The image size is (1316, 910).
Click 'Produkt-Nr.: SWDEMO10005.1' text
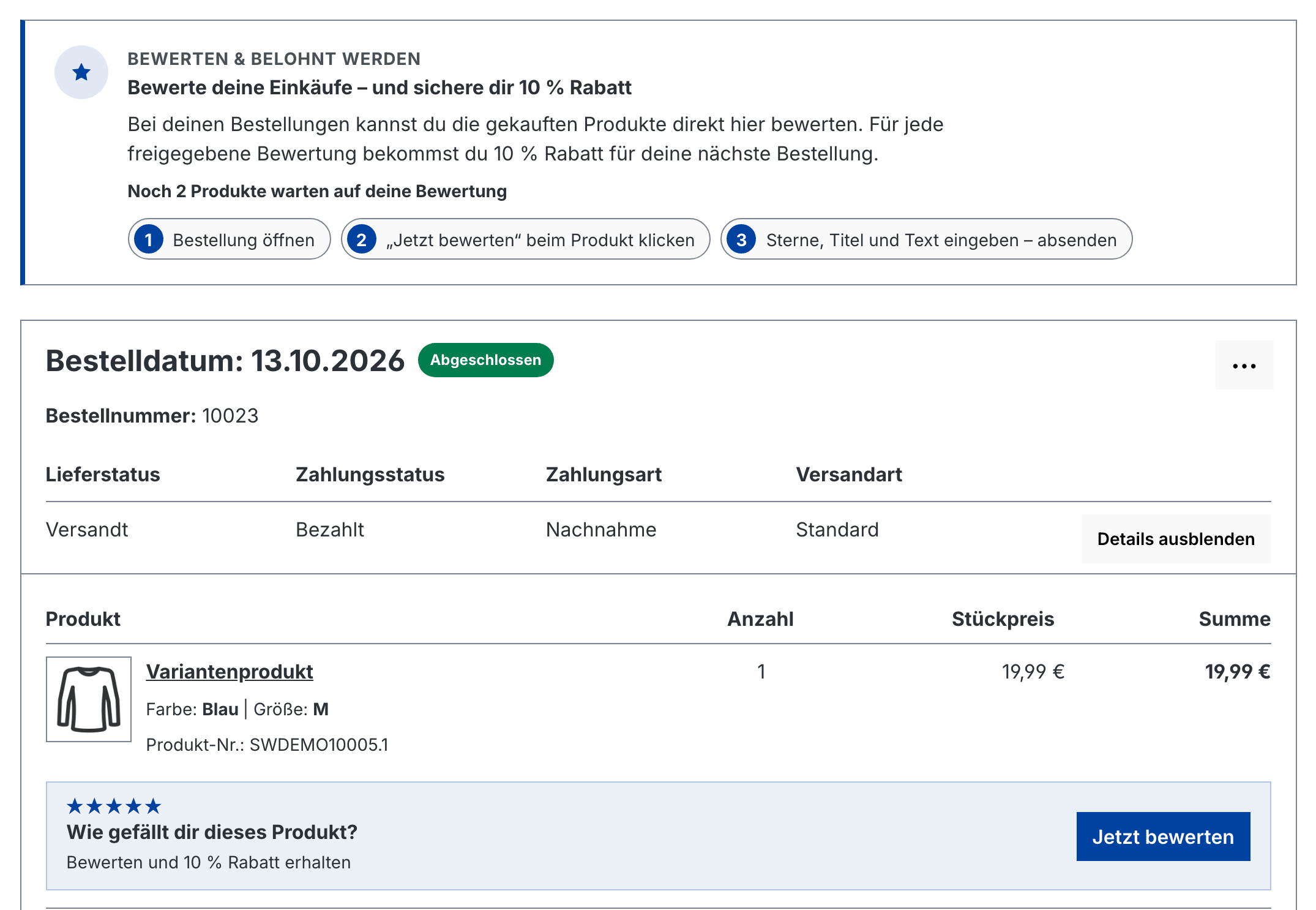(x=267, y=745)
